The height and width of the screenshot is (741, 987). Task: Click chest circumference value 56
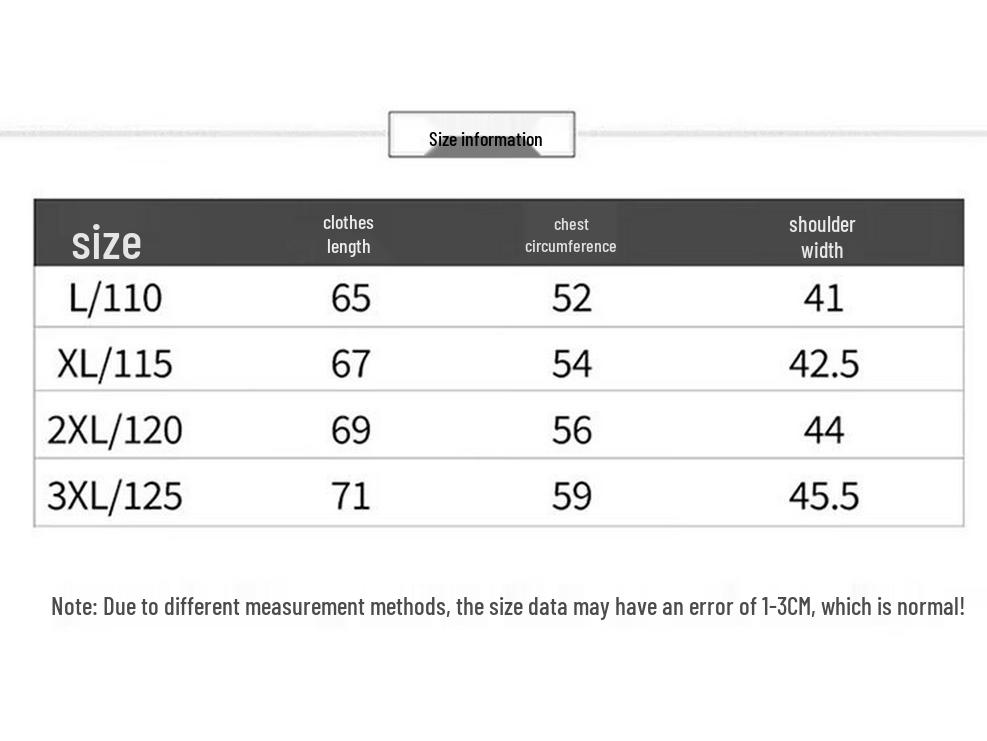point(572,431)
